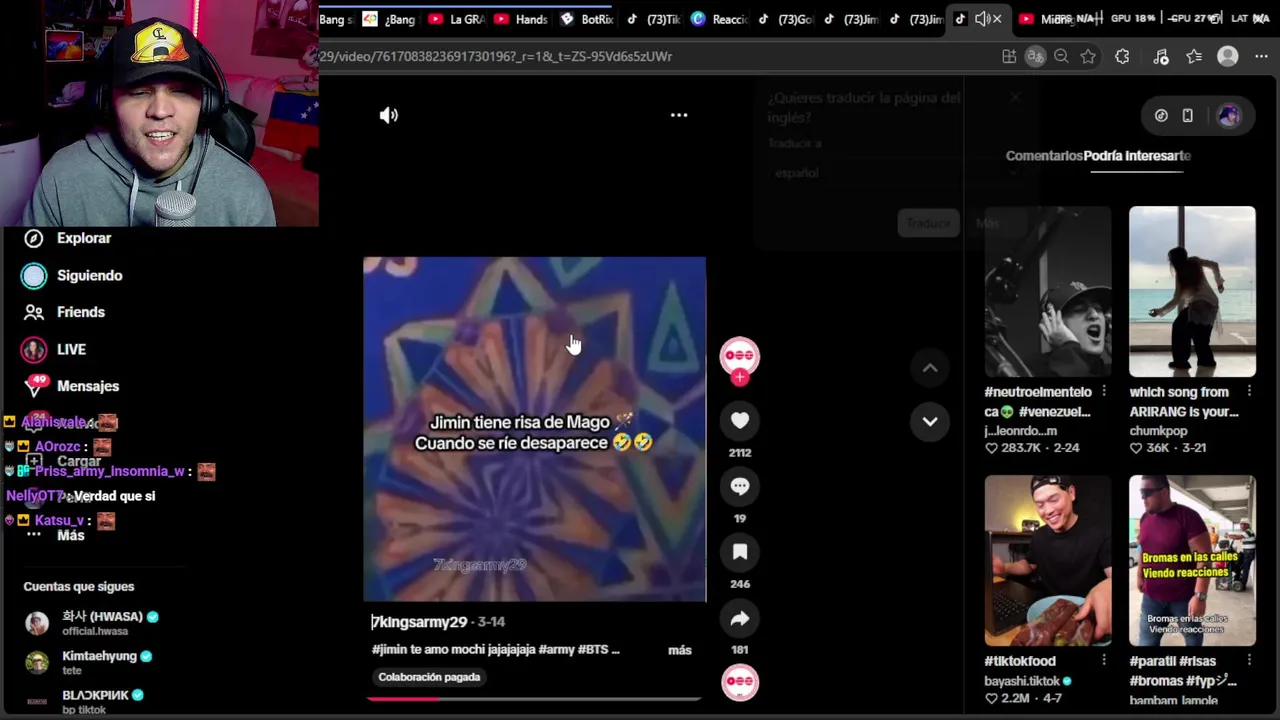1280x720 pixels.
Task: Open the Kimtaehyung followed account
Action: [x=89, y=662]
